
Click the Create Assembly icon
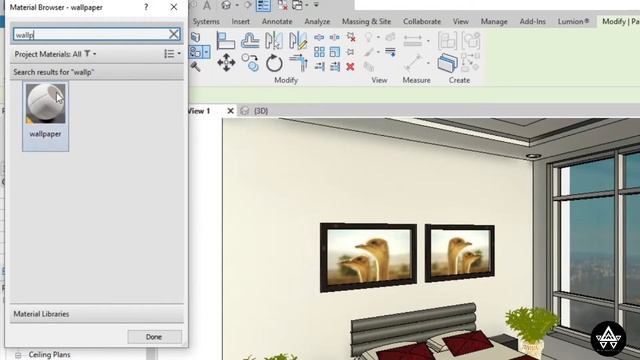coord(447,41)
